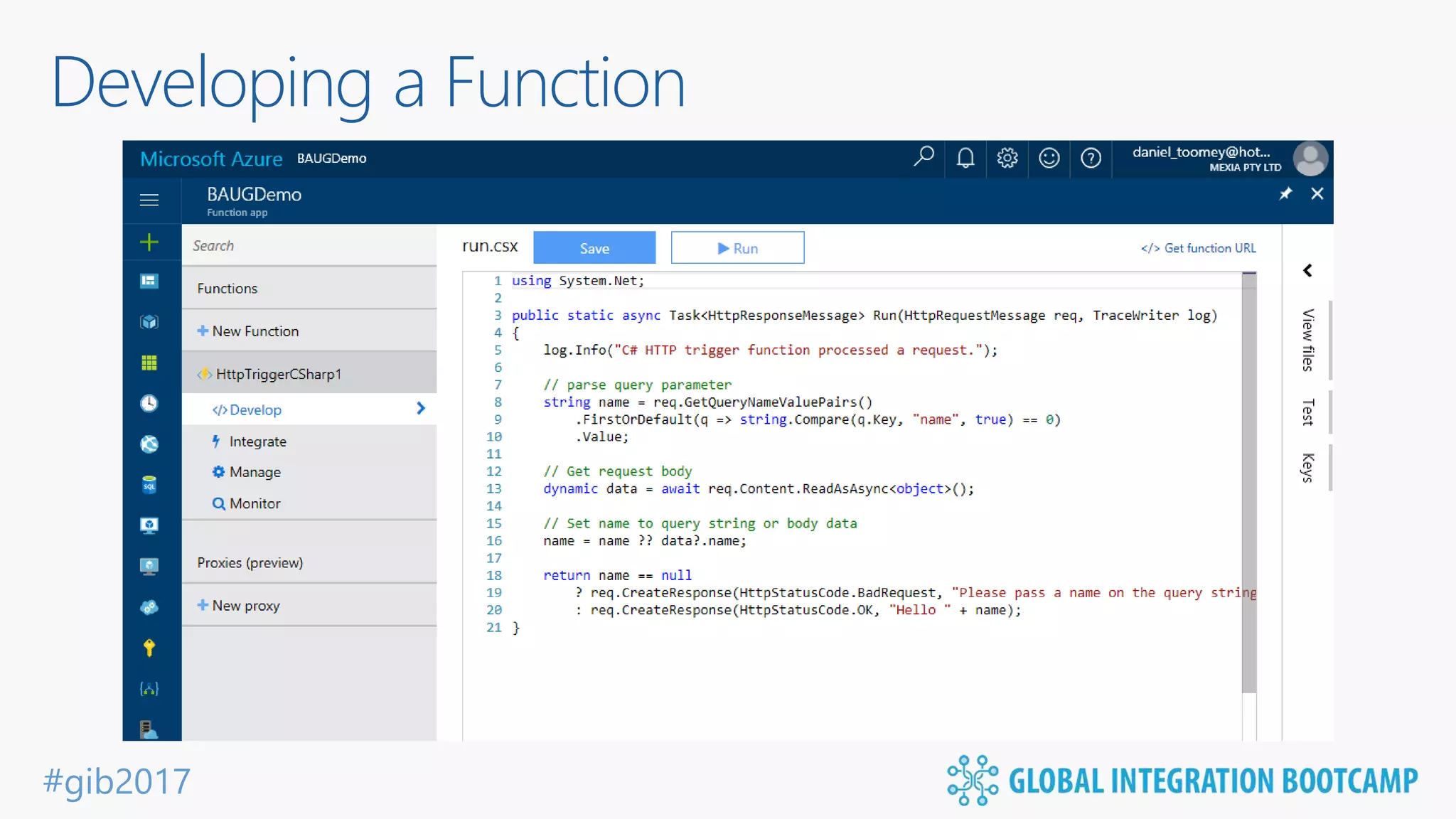Open the notifications bell

(965, 157)
